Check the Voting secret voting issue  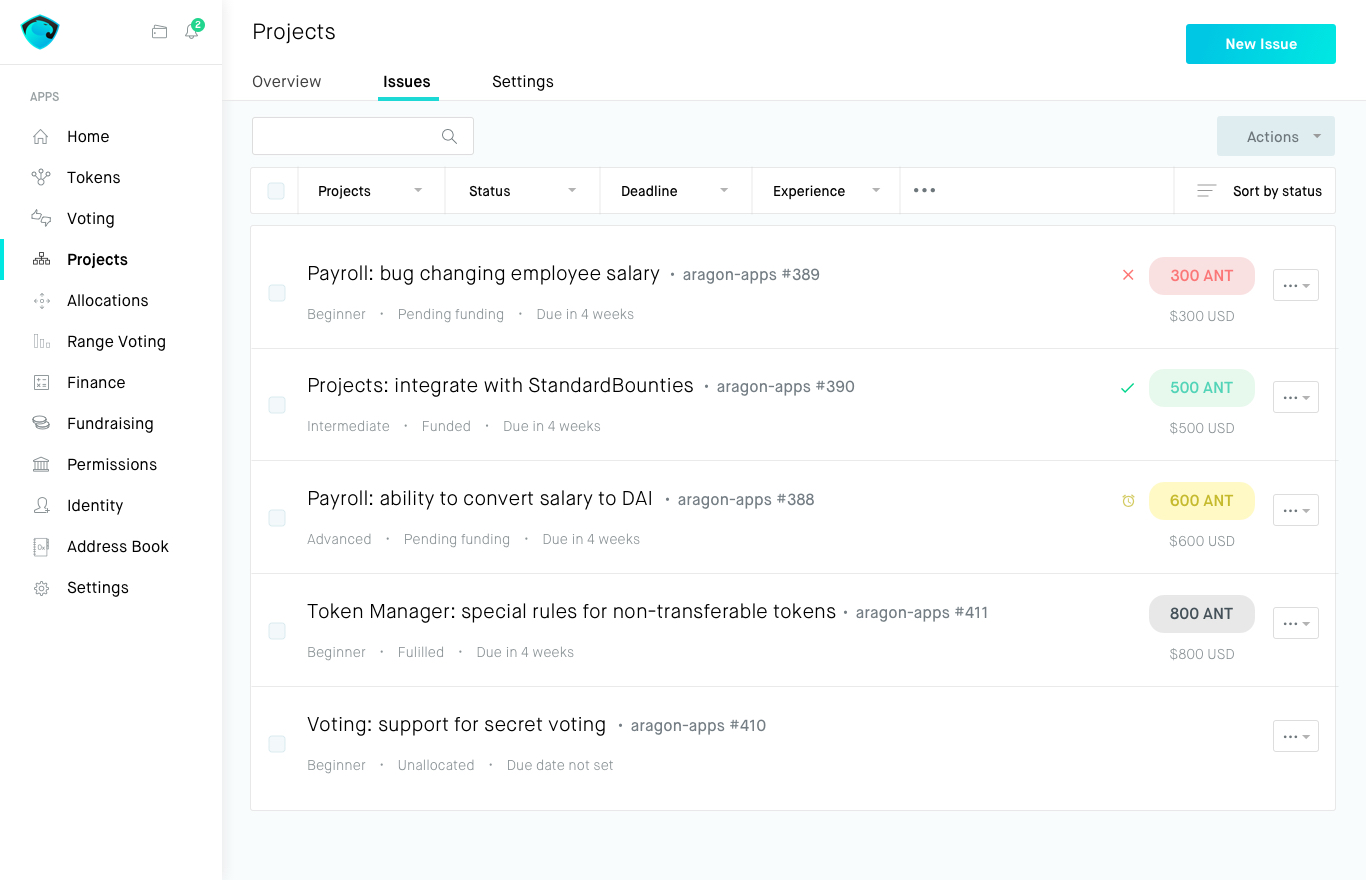click(x=277, y=744)
